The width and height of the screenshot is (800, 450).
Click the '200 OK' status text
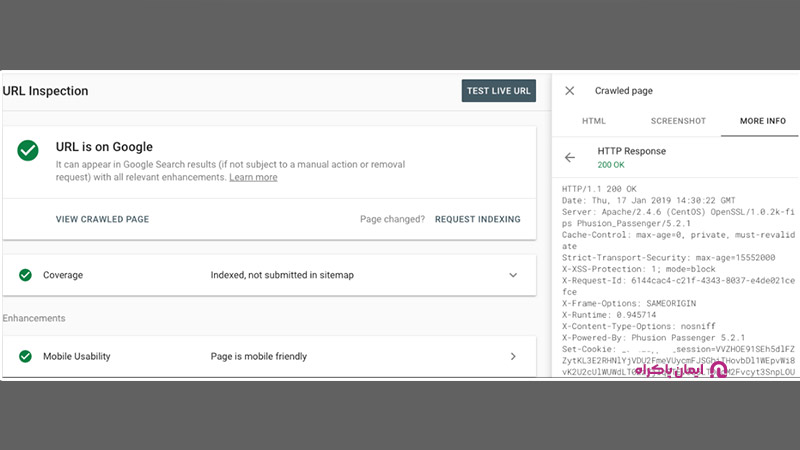tap(611, 165)
